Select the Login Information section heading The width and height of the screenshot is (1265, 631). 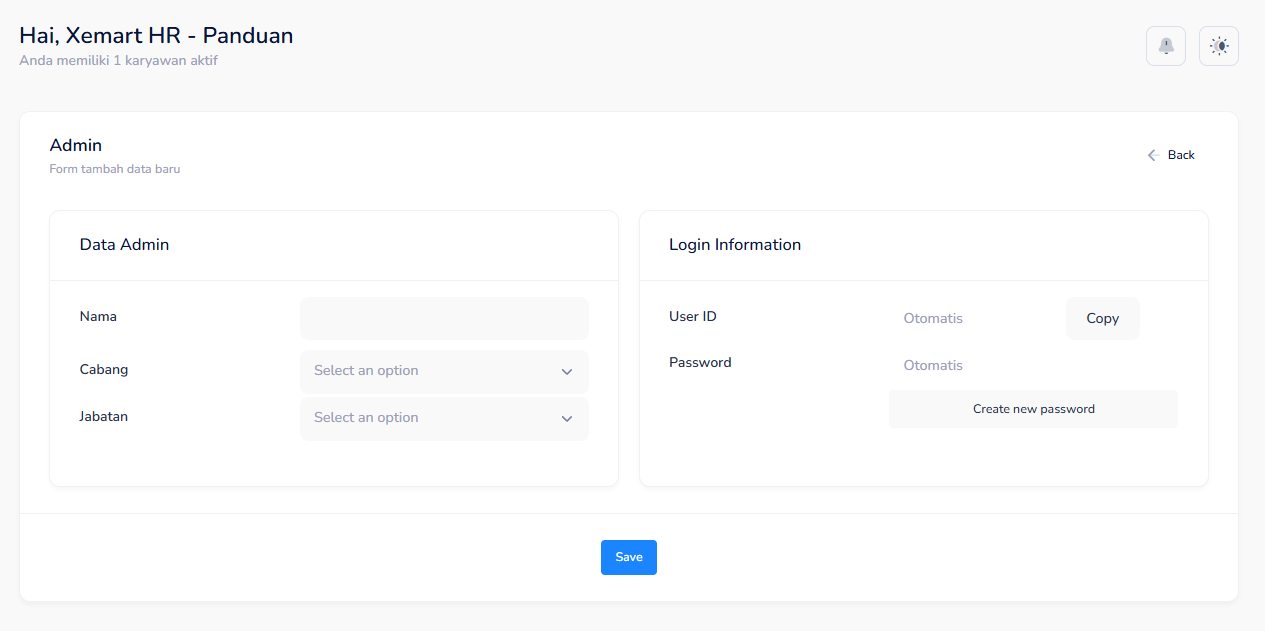[x=735, y=245]
